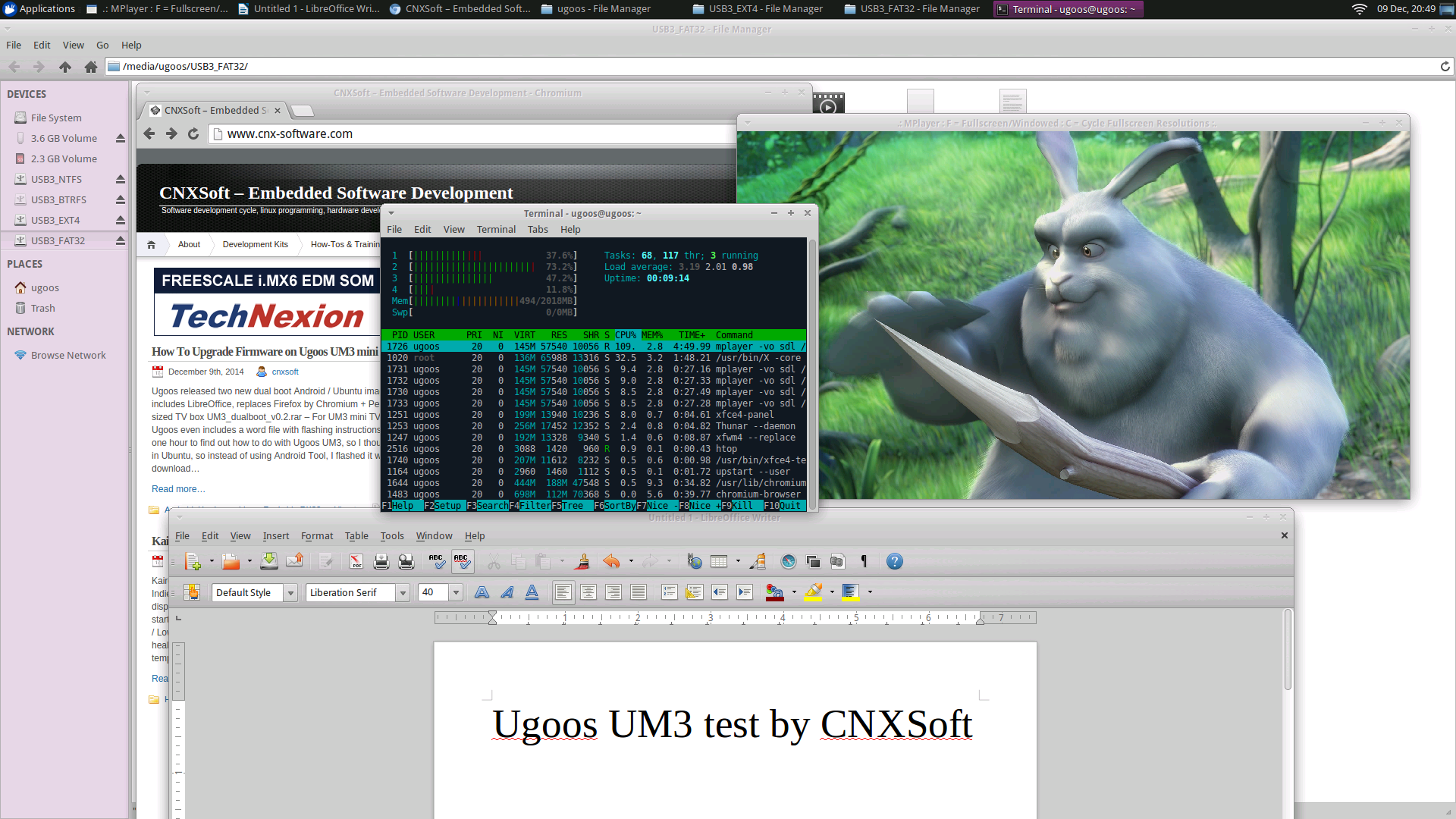Toggle Italic formatting in Writer
This screenshot has width=1456, height=819.
[x=507, y=592]
